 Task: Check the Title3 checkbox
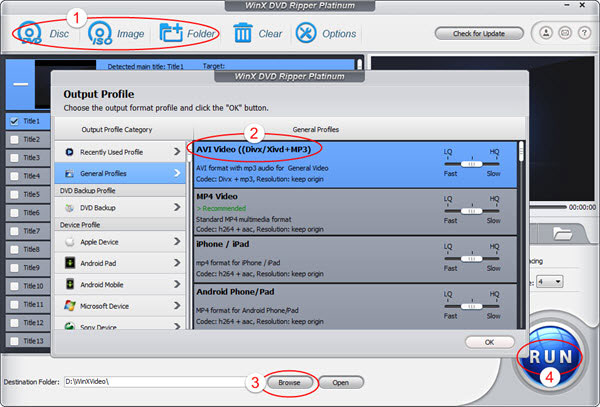pos(15,158)
